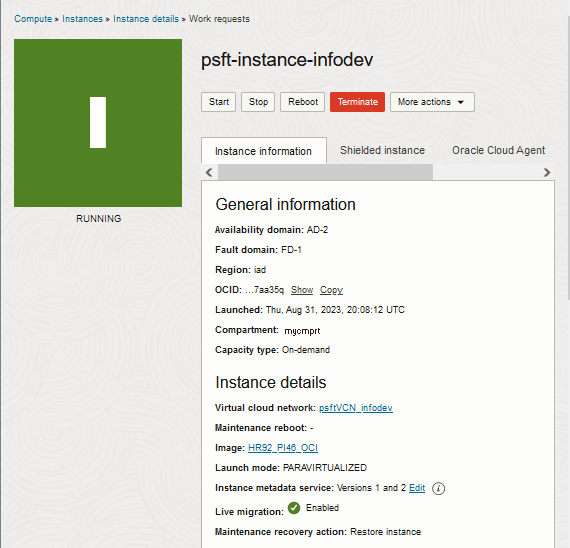Screen dimensions: 570x548
Task: Click the PARAVIRTUALIZED launch mode value
Action: (325, 468)
